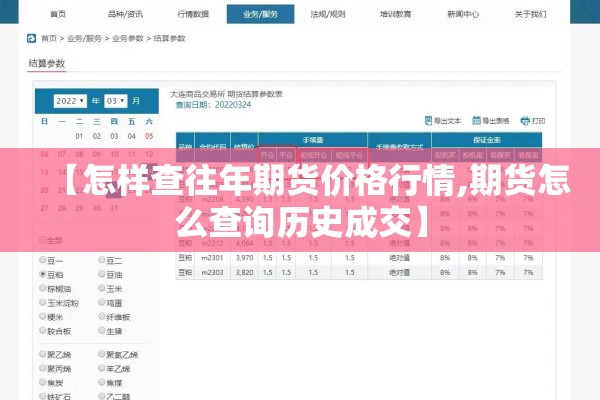Select the 焦煤 radio button
The image size is (600, 400).
pyautogui.click(x=102, y=382)
